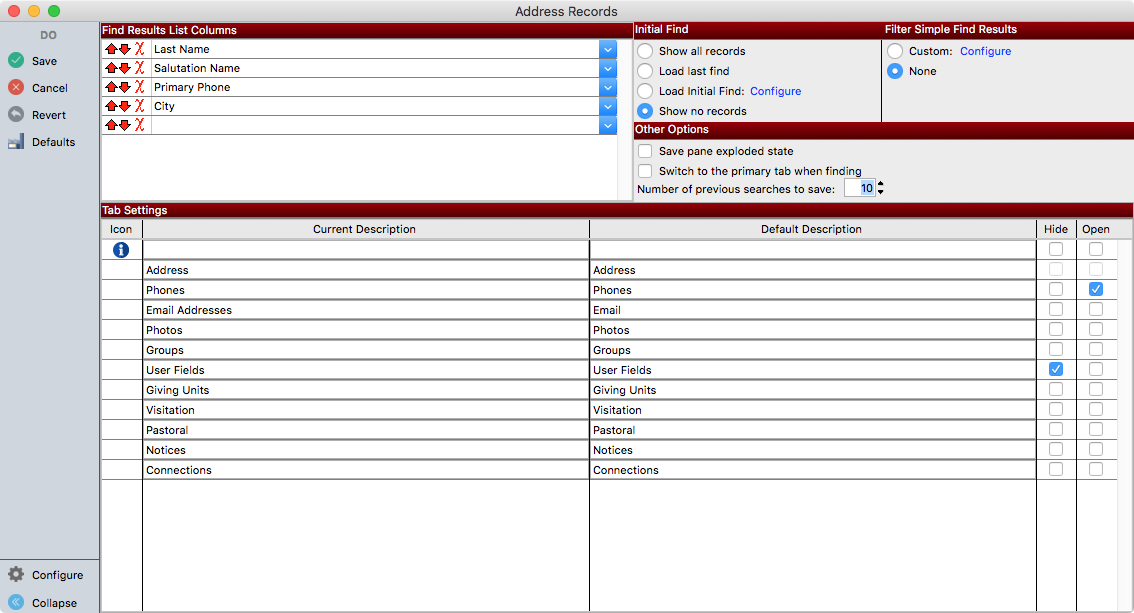1134x613 pixels.
Task: Open Configure via the gear icon
Action: tap(16, 575)
